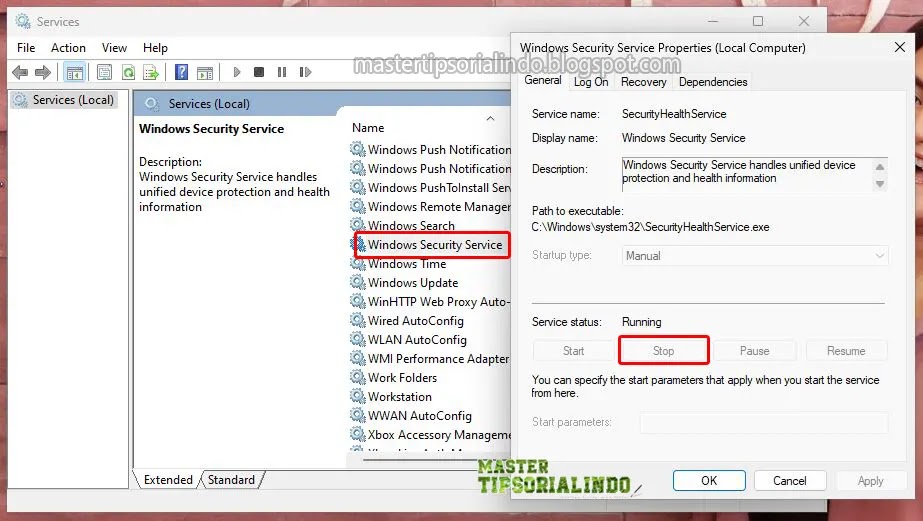Close the Windows Security Service Properties dialog
Viewport: 923px width, 521px height.
point(899,47)
